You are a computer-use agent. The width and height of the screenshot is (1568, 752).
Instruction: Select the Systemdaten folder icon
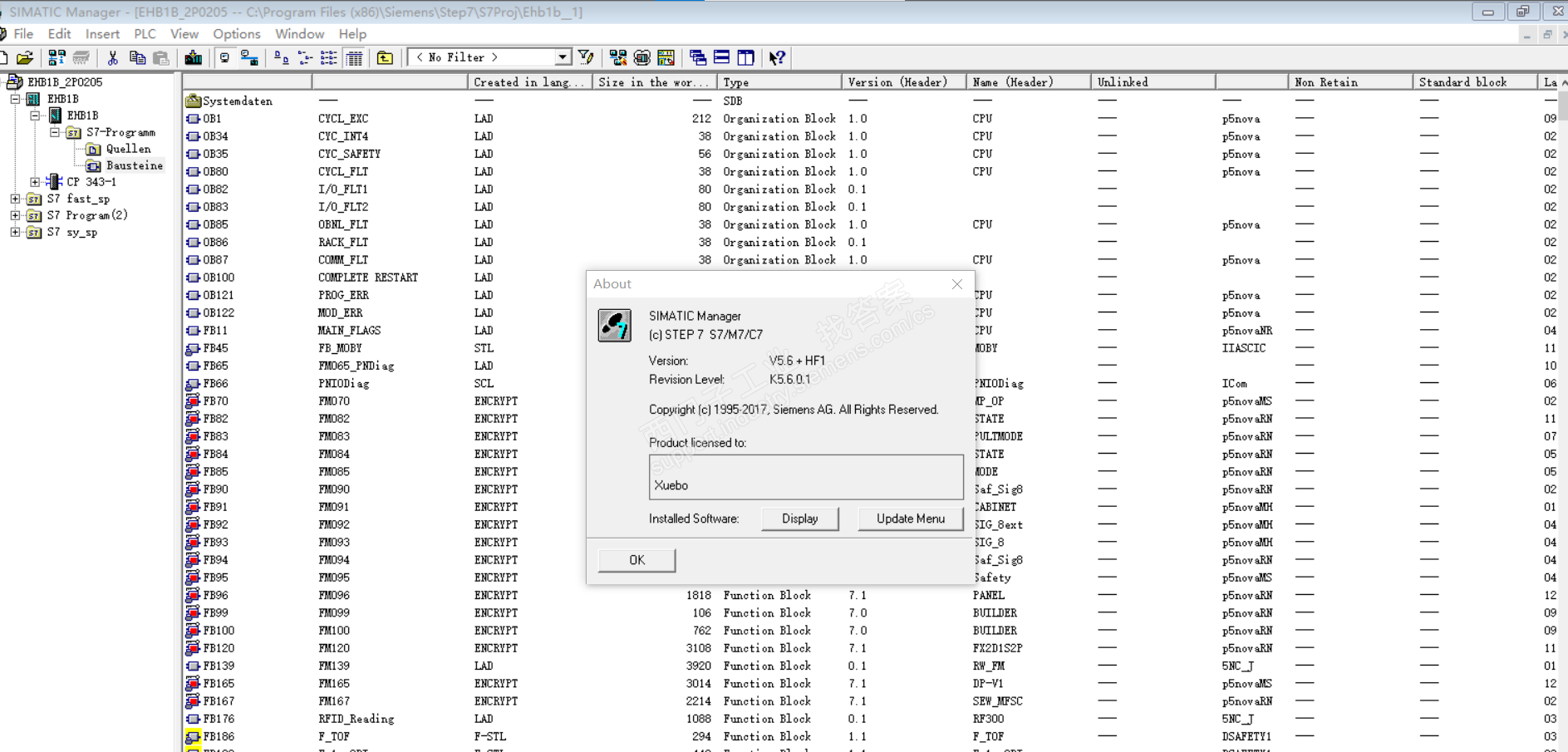[193, 101]
